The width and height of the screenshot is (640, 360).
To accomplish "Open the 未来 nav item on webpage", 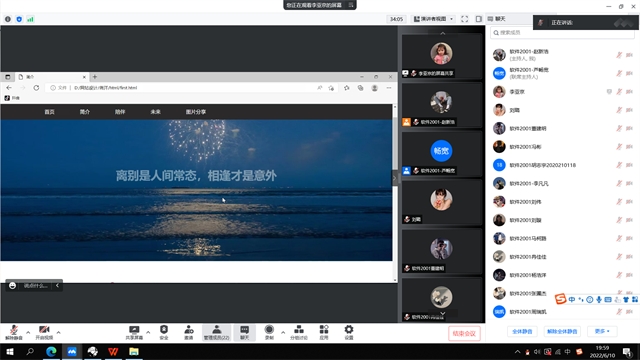I will coord(156,112).
